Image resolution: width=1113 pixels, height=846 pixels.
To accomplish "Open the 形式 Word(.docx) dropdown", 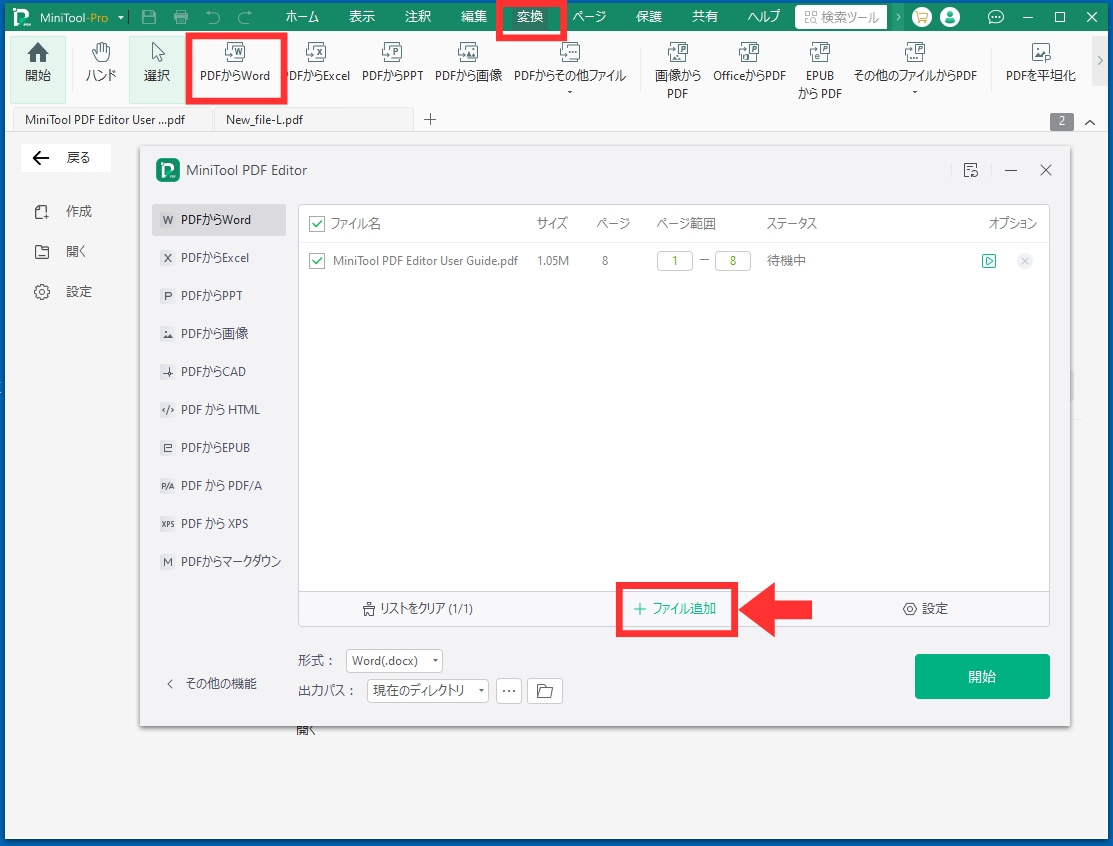I will point(394,661).
